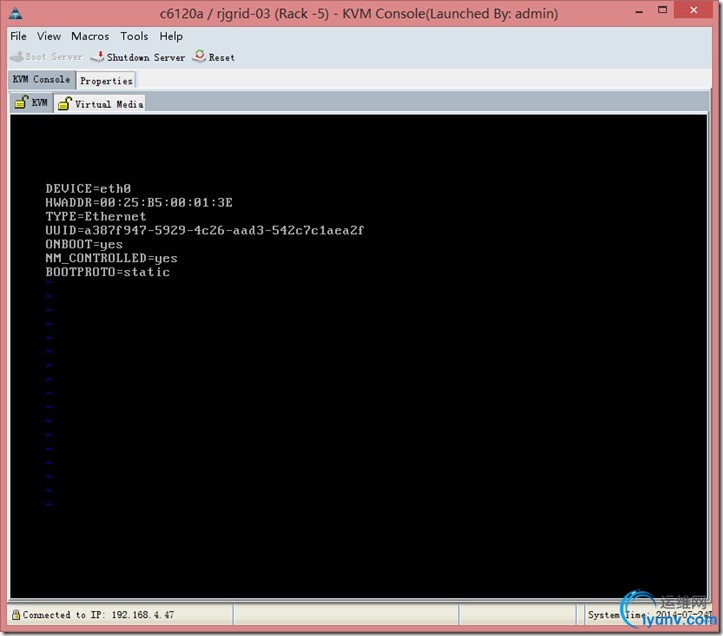This screenshot has width=723, height=636.
Task: Select the KVM sub-tab
Action: [x=32, y=102]
